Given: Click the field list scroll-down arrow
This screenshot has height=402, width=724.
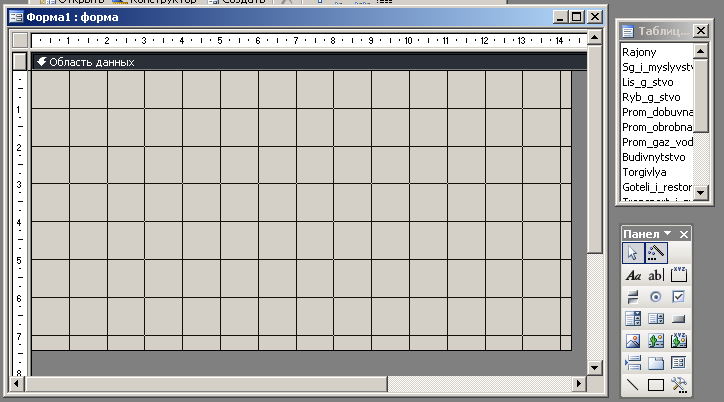Looking at the screenshot, I should tap(700, 192).
